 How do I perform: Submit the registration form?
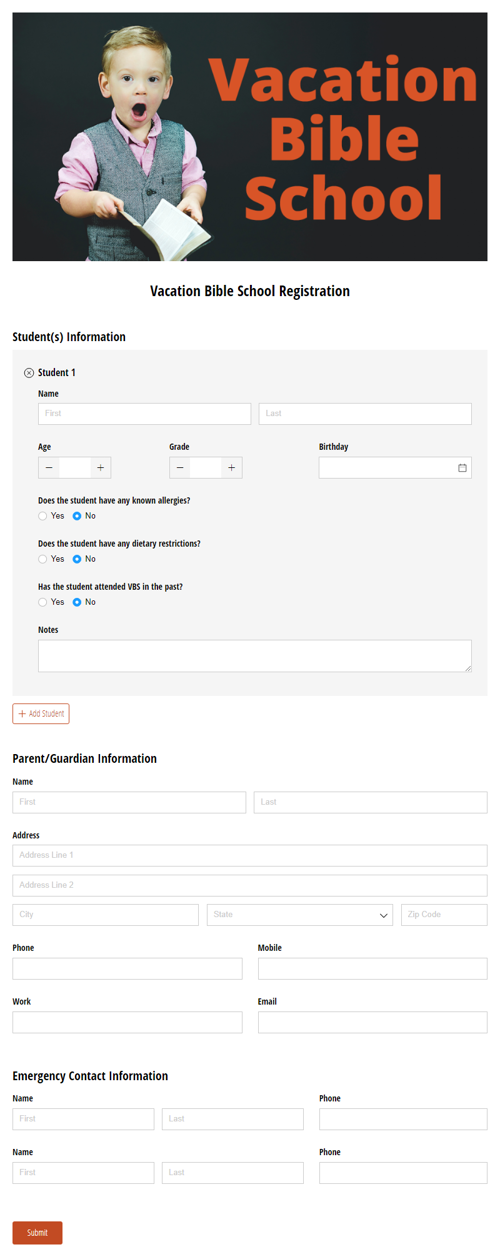37,1233
